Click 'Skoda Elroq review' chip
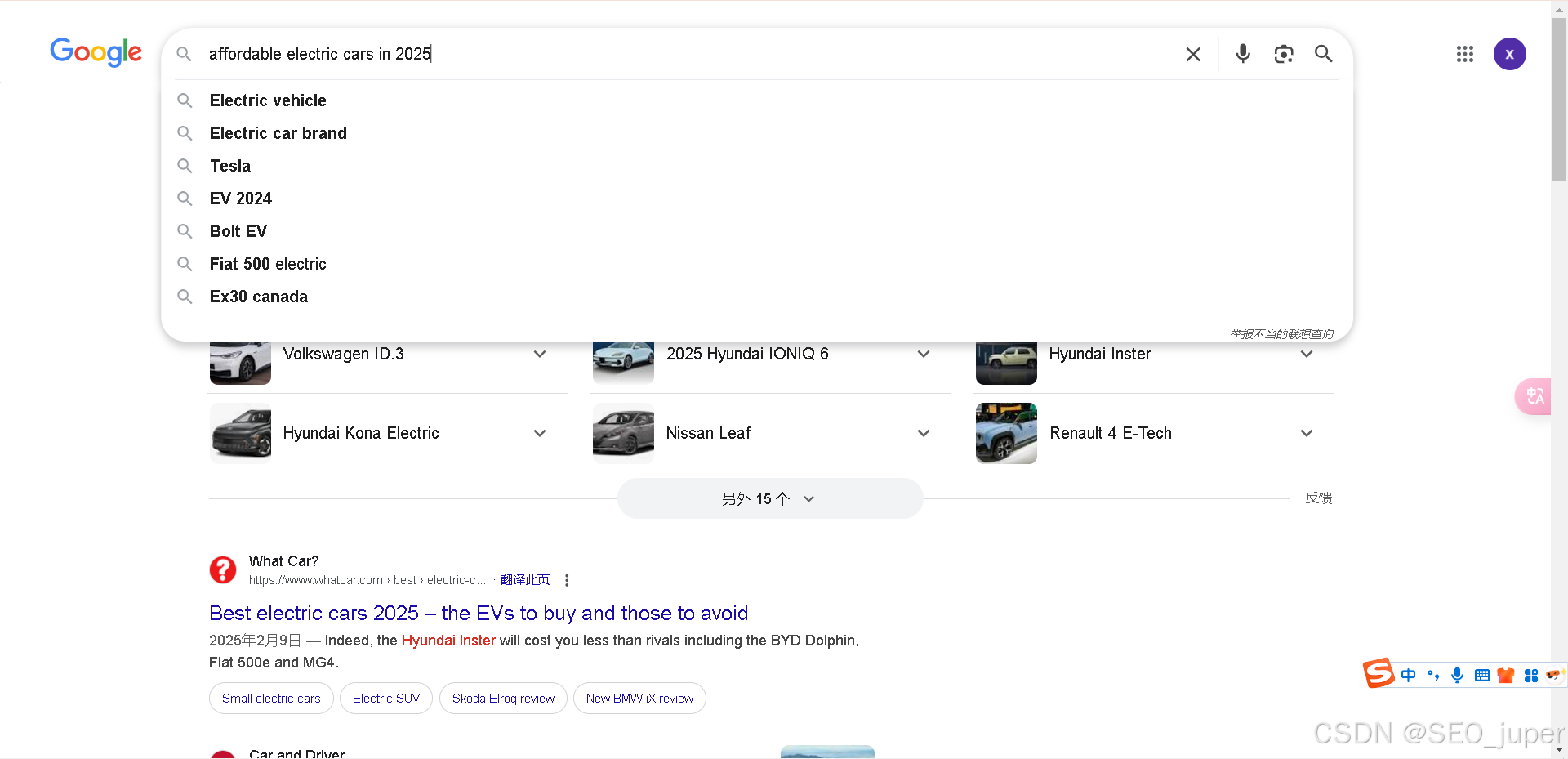 (503, 699)
